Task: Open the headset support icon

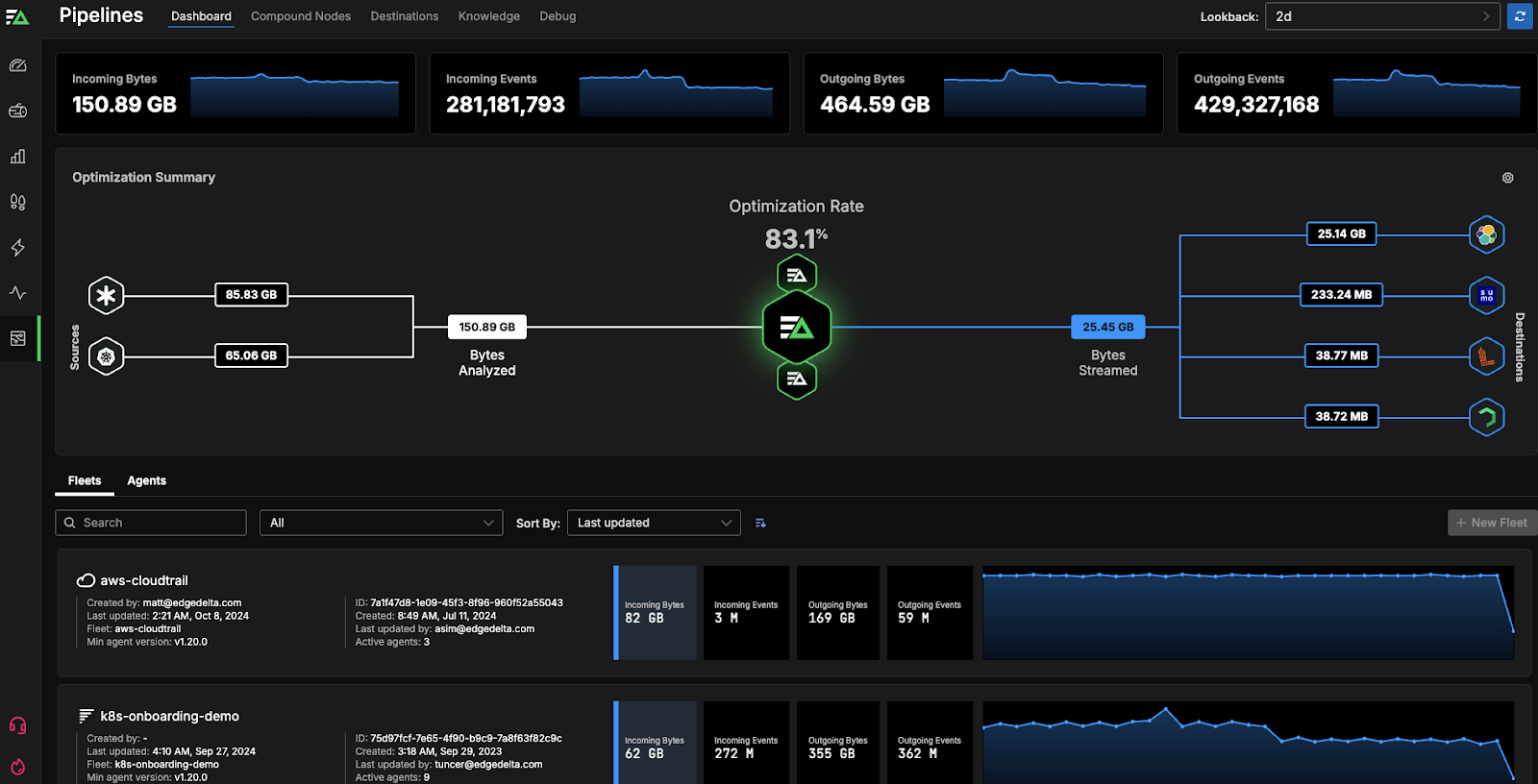Action: click(18, 725)
